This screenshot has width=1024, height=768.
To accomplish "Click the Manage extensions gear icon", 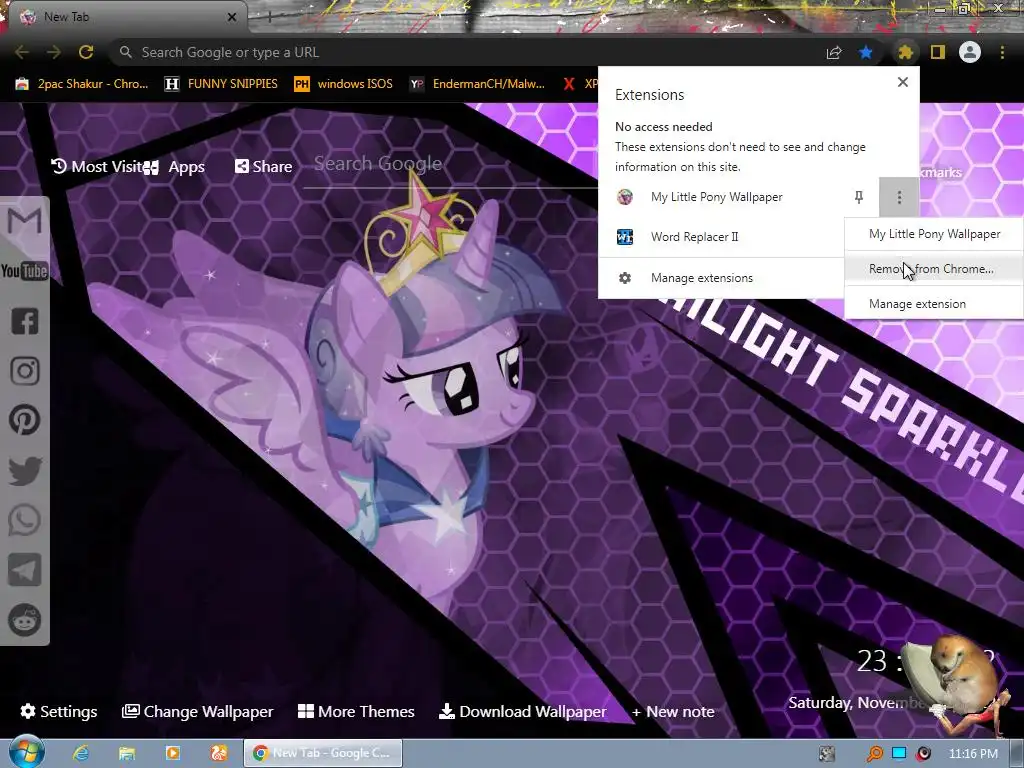I will (x=625, y=278).
